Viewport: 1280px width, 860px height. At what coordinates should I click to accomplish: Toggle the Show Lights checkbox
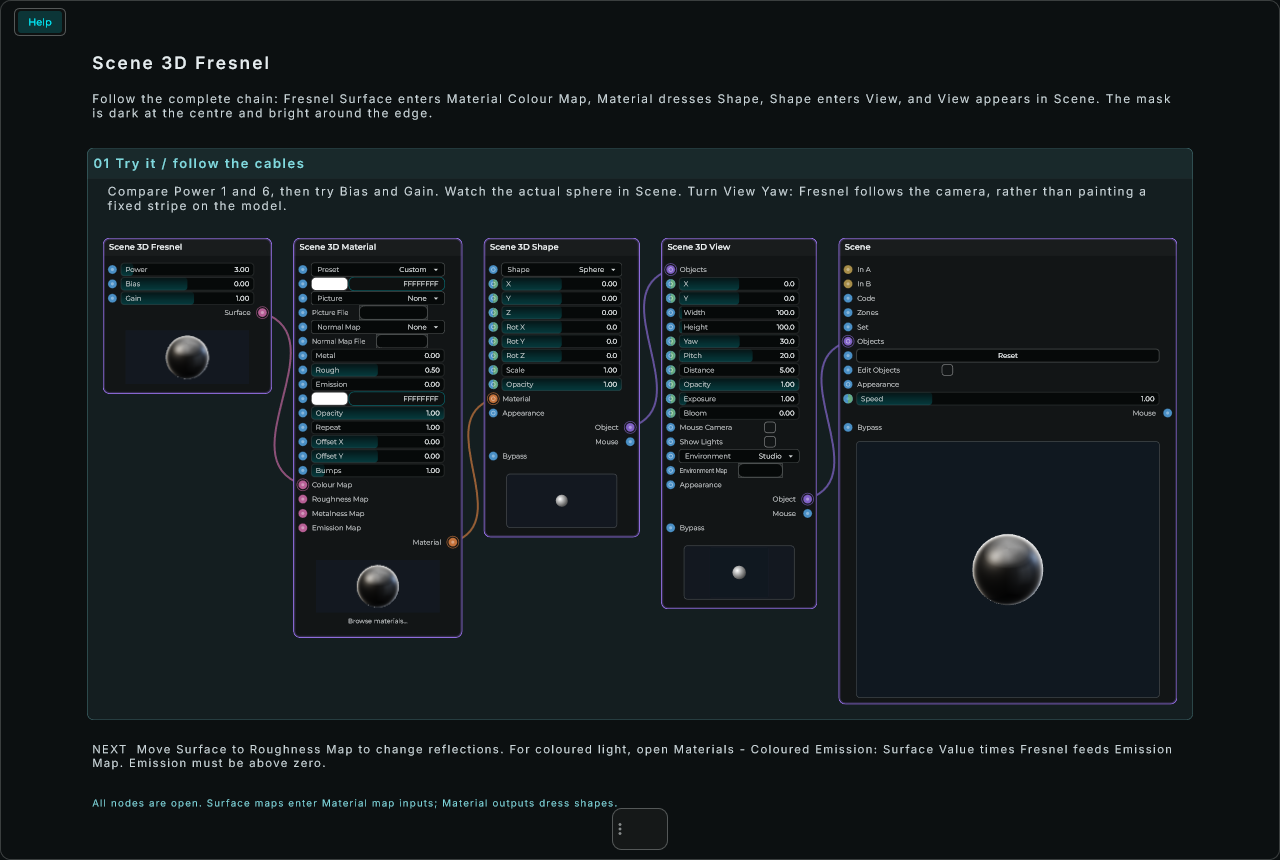(770, 442)
